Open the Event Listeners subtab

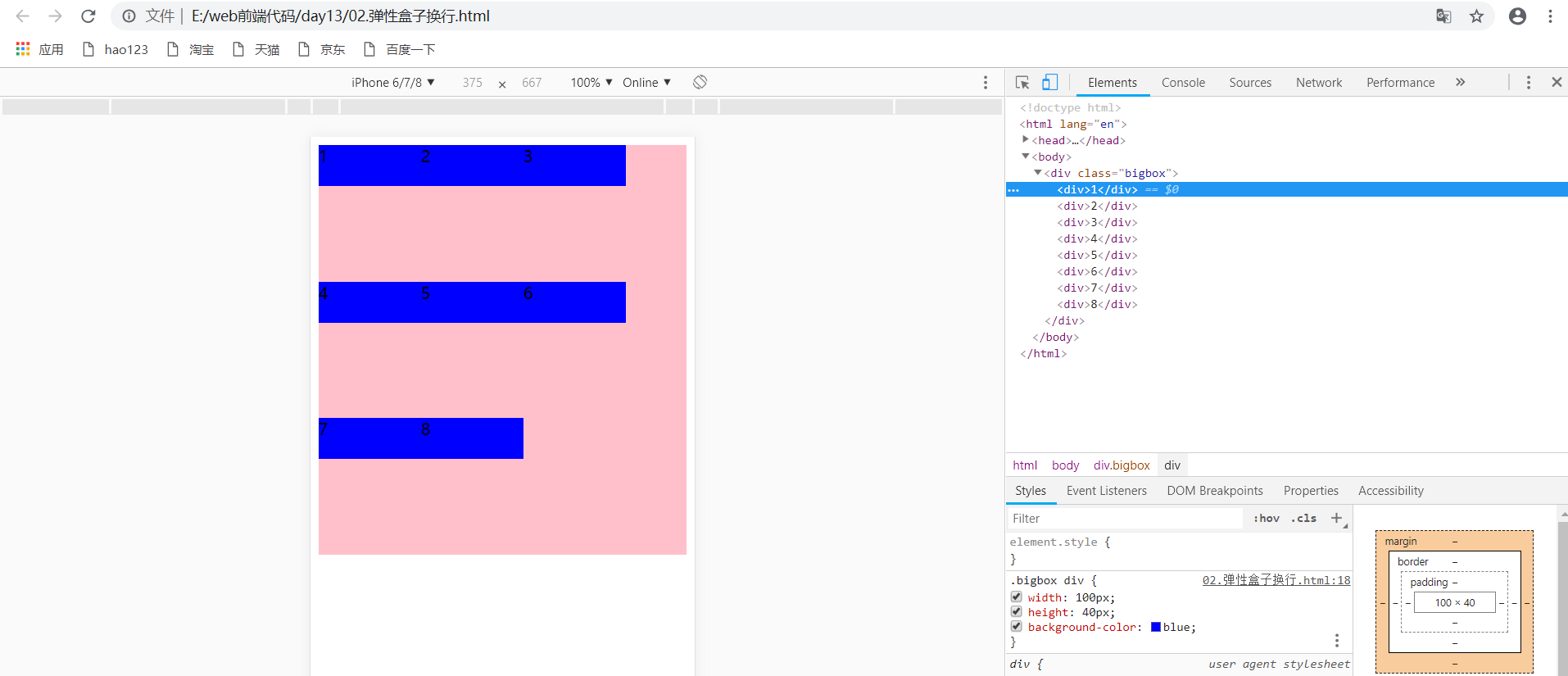[x=1107, y=491]
